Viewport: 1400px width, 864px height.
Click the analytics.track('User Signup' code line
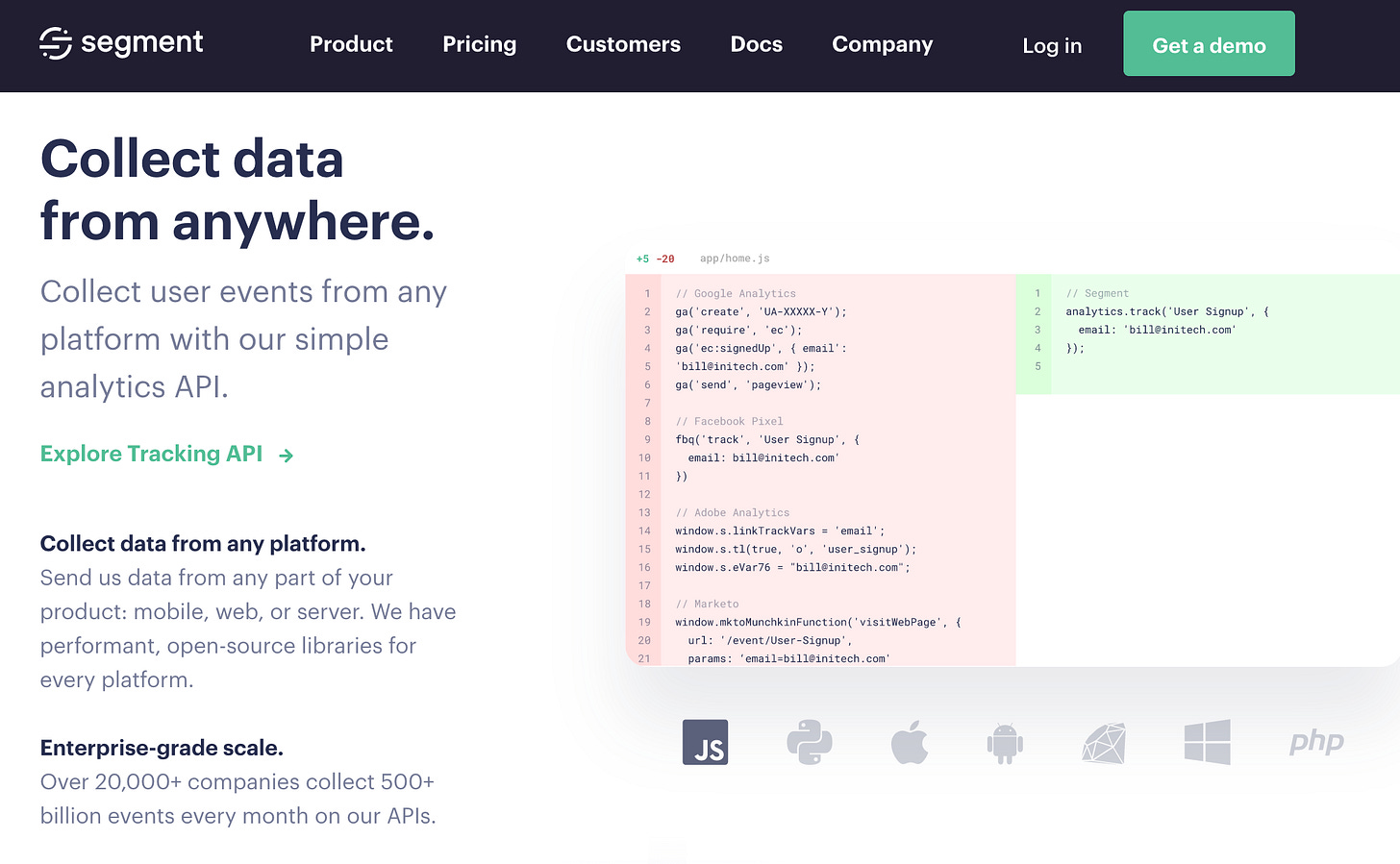point(1167,311)
